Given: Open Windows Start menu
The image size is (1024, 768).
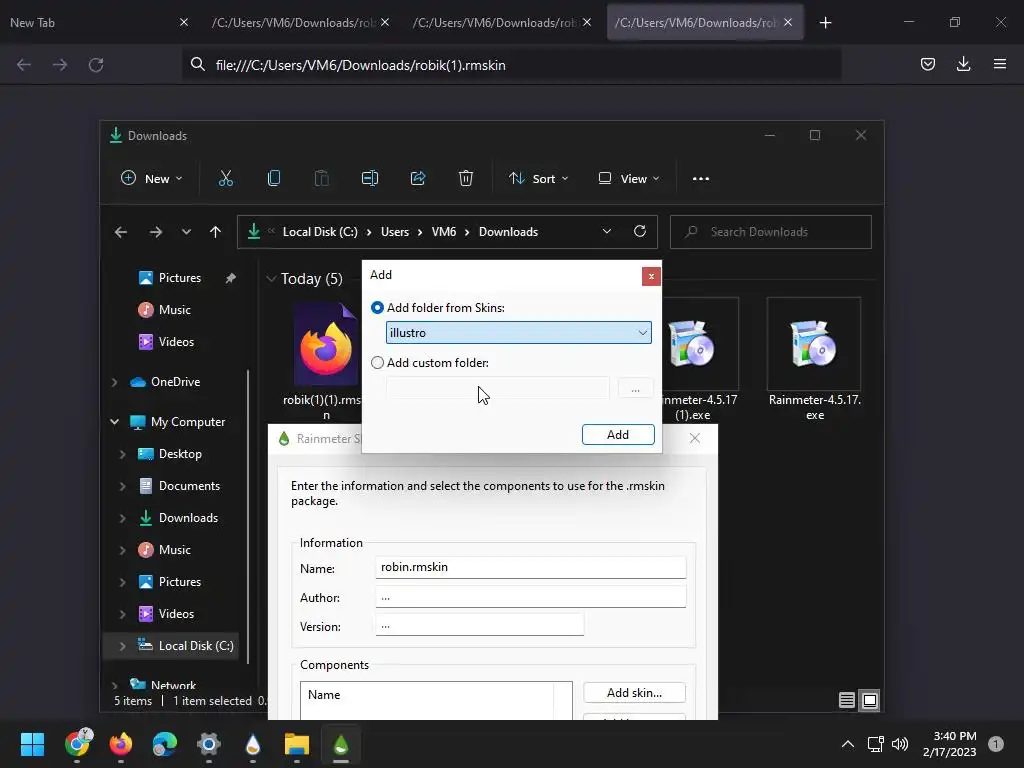Looking at the screenshot, I should click(32, 744).
